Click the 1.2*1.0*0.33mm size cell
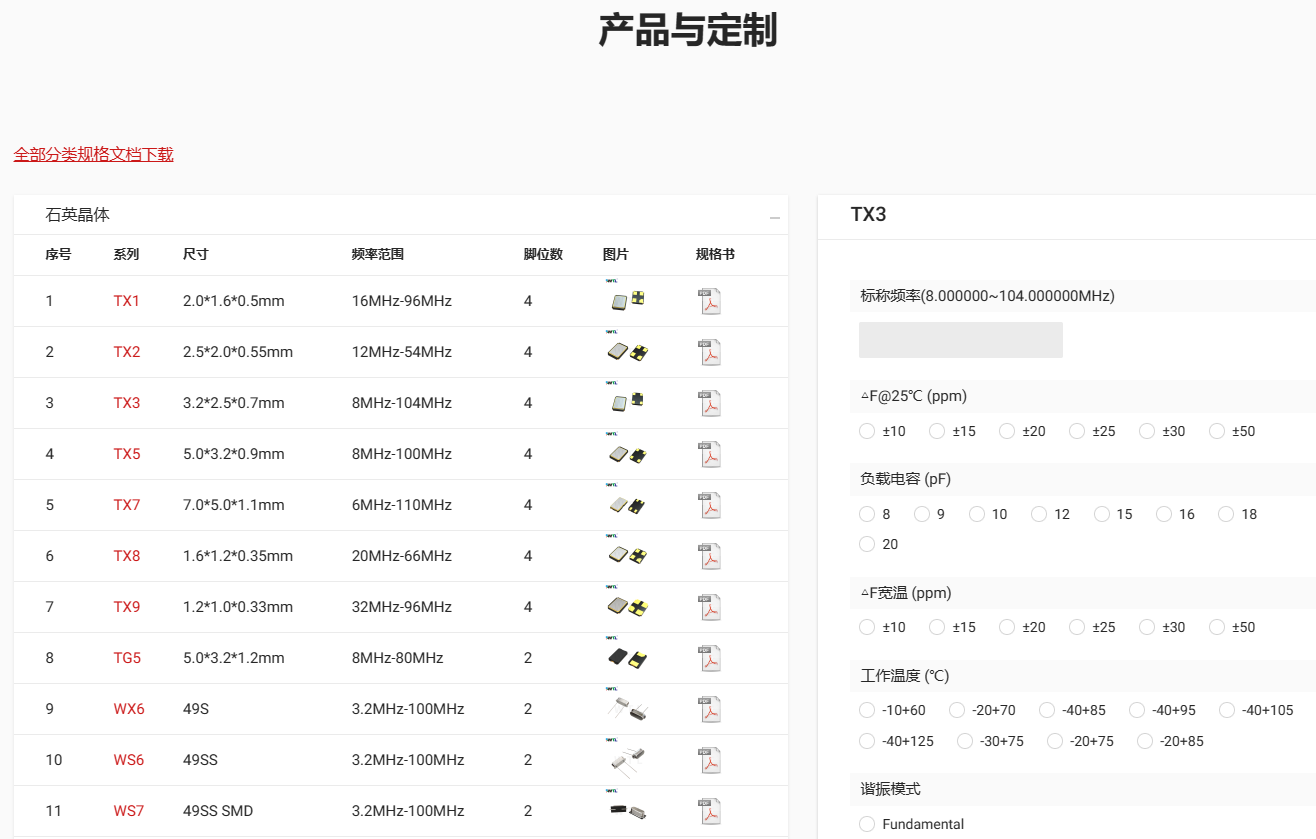The height and width of the screenshot is (839, 1316). (238, 607)
